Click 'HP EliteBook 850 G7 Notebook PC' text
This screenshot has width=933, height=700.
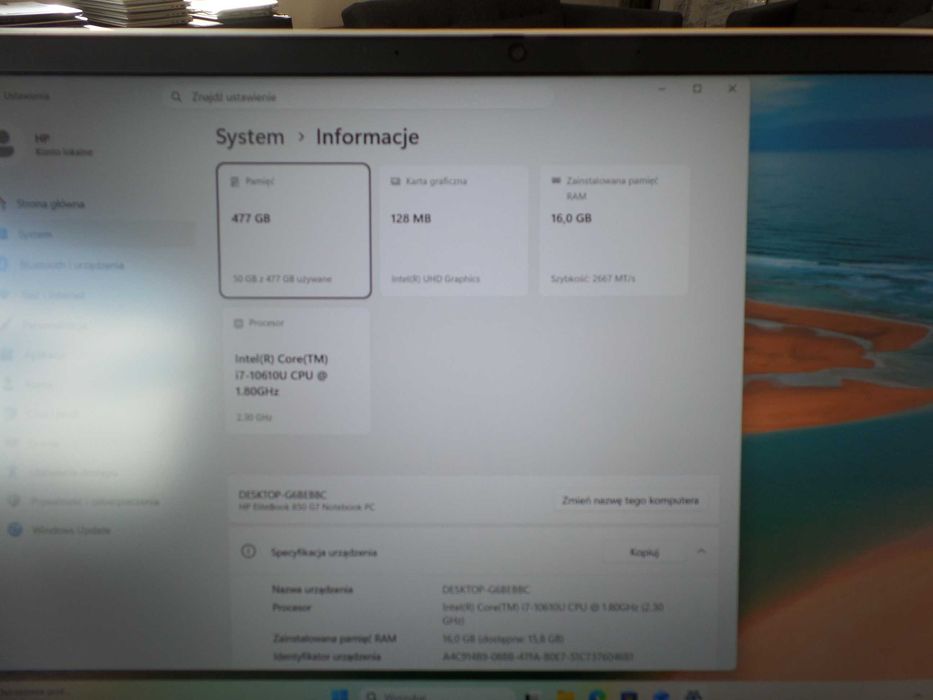point(306,507)
